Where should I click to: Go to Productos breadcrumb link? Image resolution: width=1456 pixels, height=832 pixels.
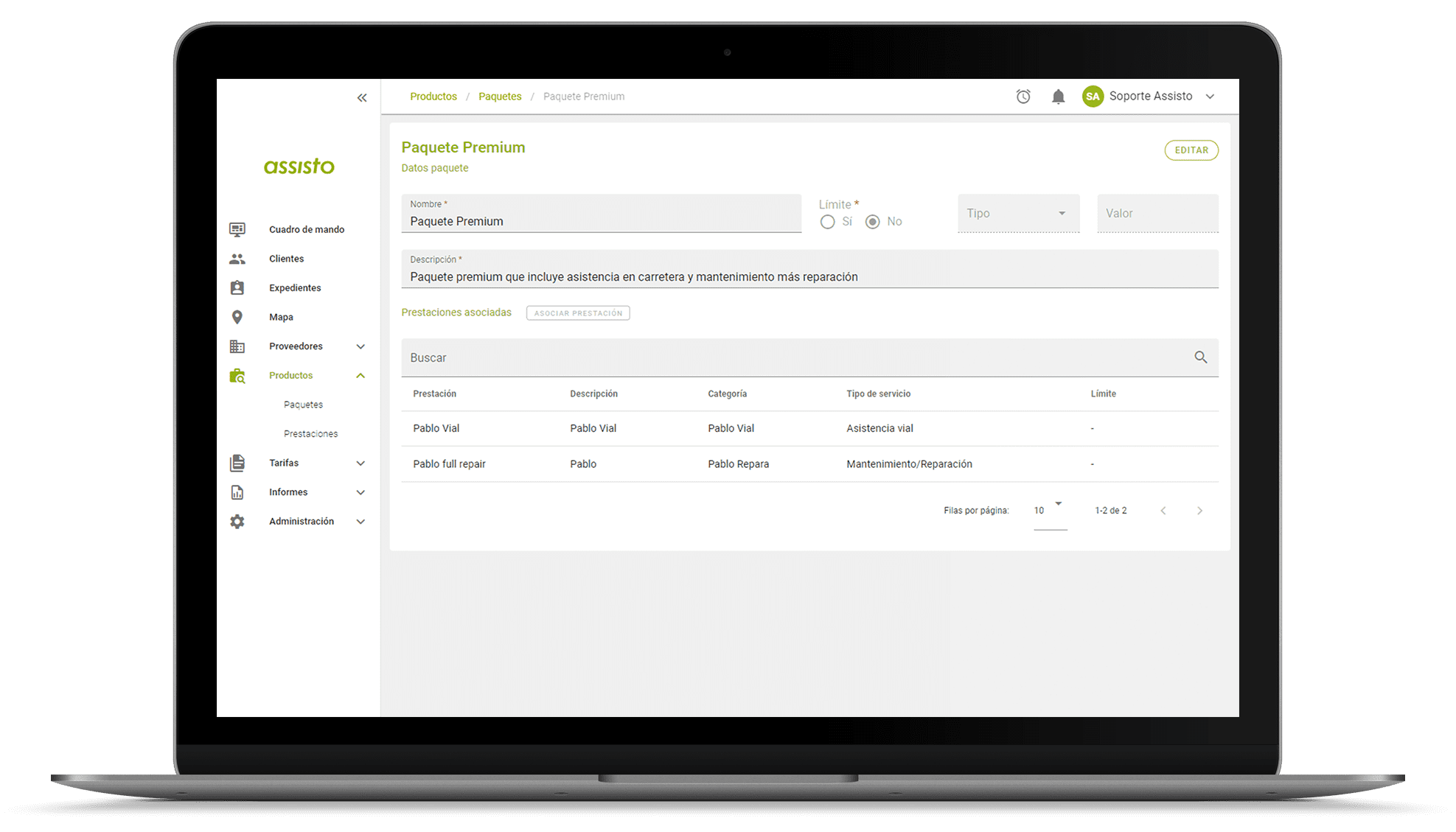coord(433,97)
